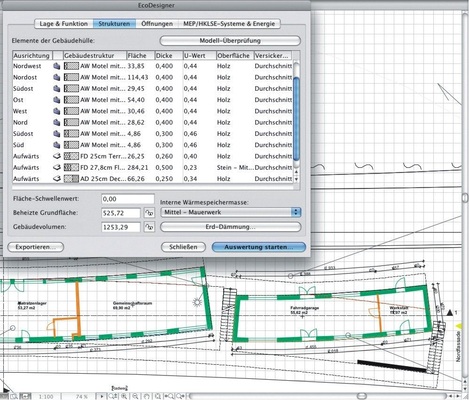Click the wall icon in the Nordost row
This screenshot has height=400, width=469.
[57, 77]
